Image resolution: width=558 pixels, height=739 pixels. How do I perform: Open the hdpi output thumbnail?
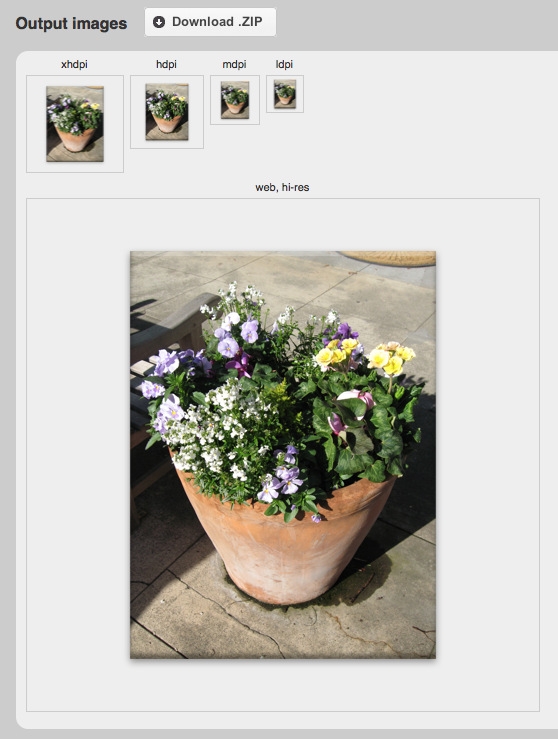pos(167,112)
